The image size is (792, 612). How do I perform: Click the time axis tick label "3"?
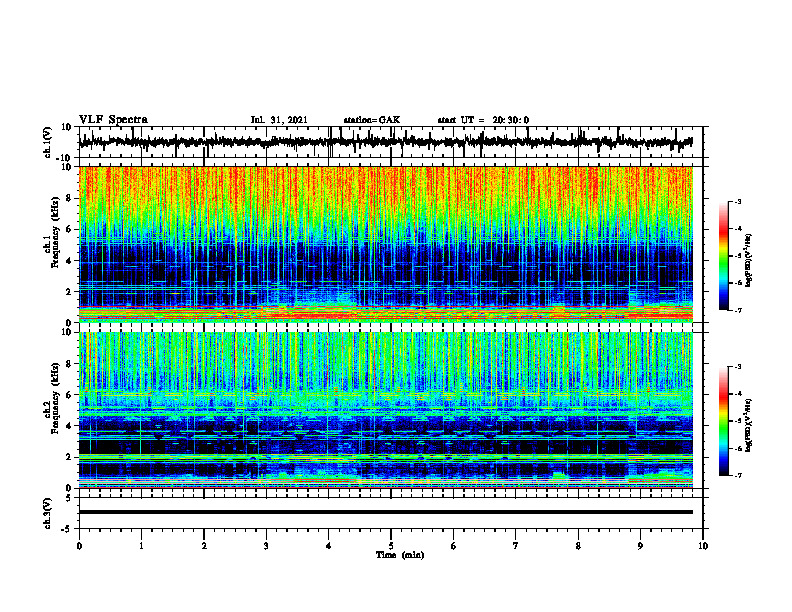point(266,546)
